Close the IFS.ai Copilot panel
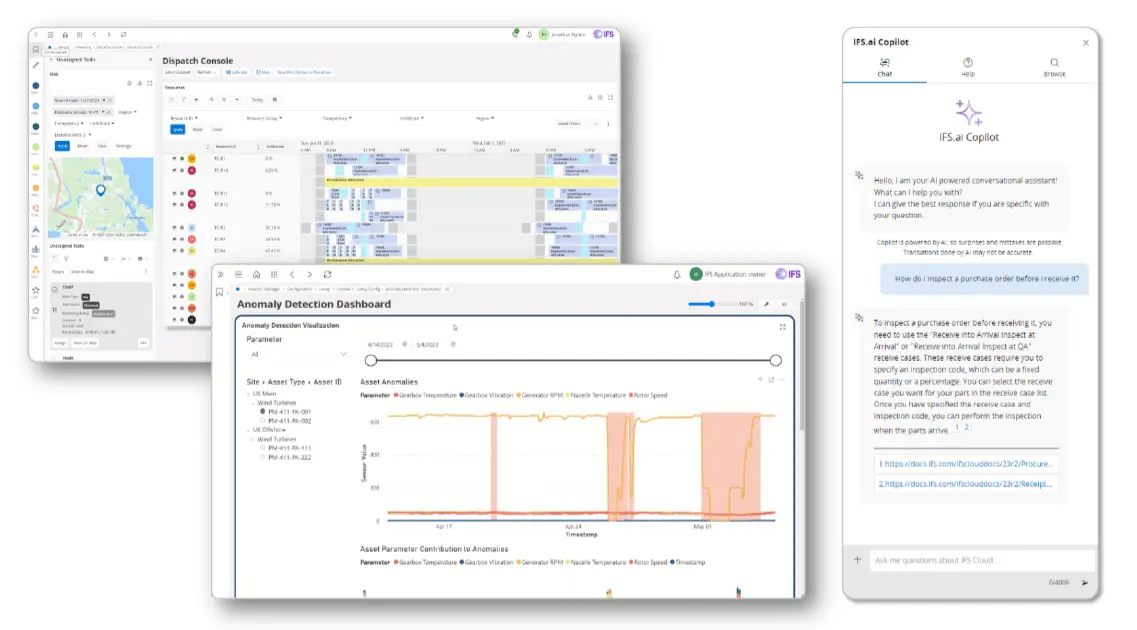This screenshot has height=630, width=1137. (x=1086, y=43)
